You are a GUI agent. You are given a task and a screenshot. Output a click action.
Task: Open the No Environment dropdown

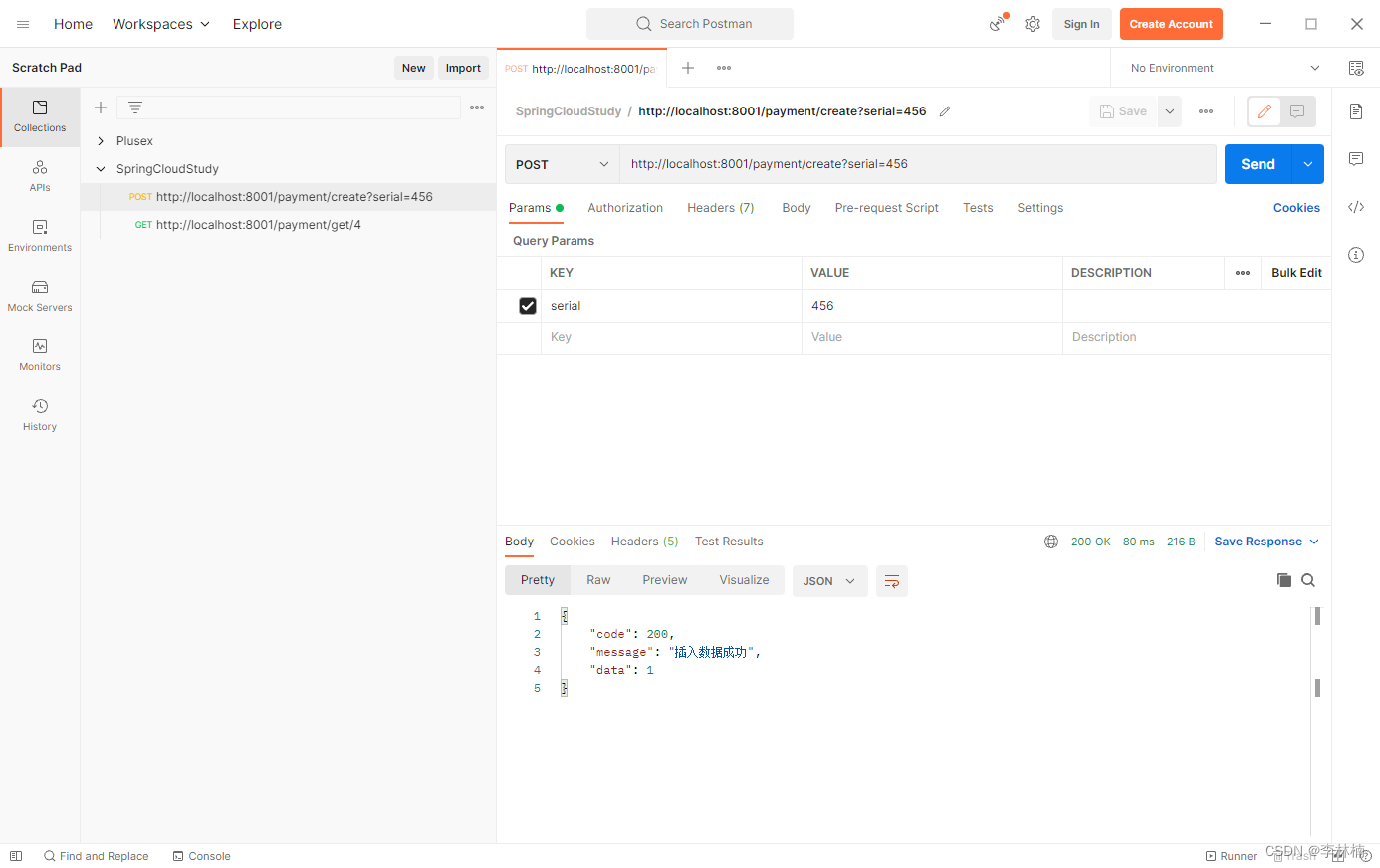point(1226,68)
